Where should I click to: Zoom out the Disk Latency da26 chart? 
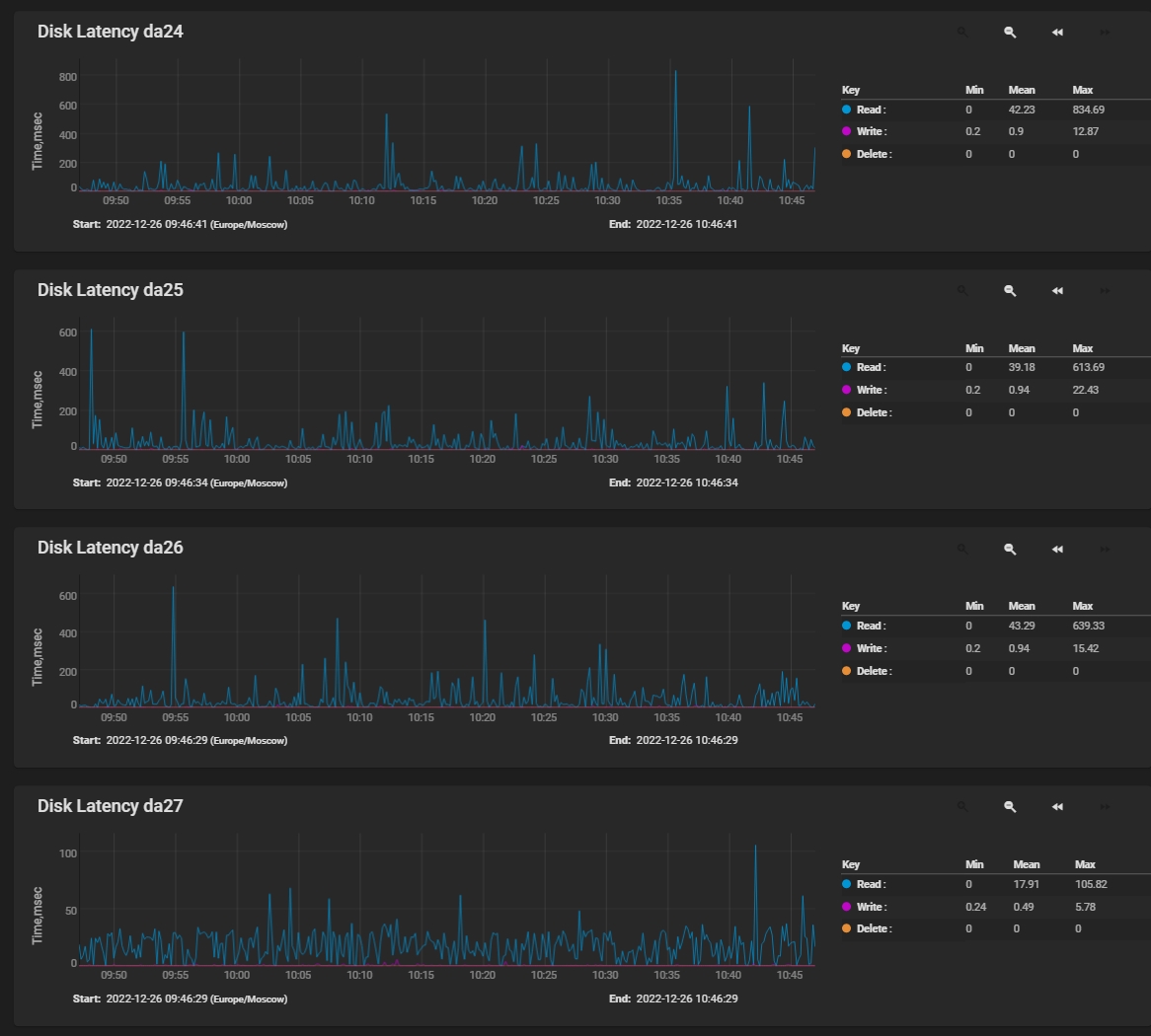tap(1010, 550)
